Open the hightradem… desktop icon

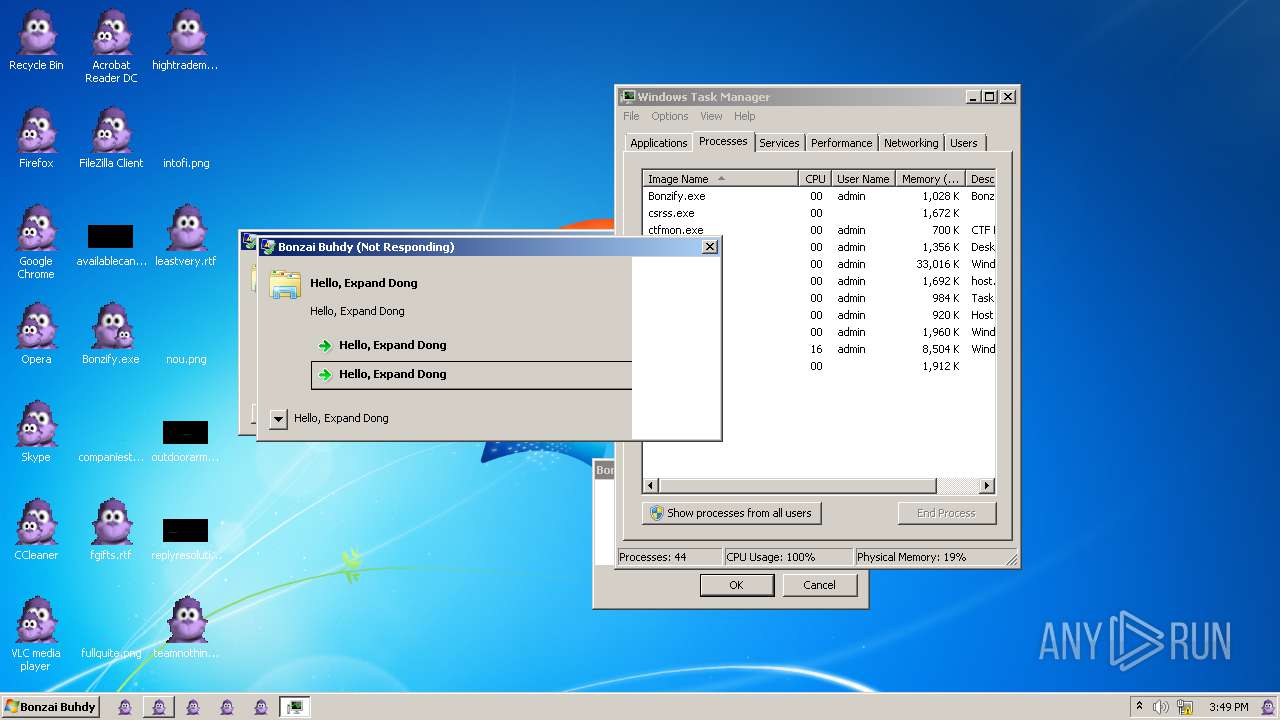tap(185, 40)
